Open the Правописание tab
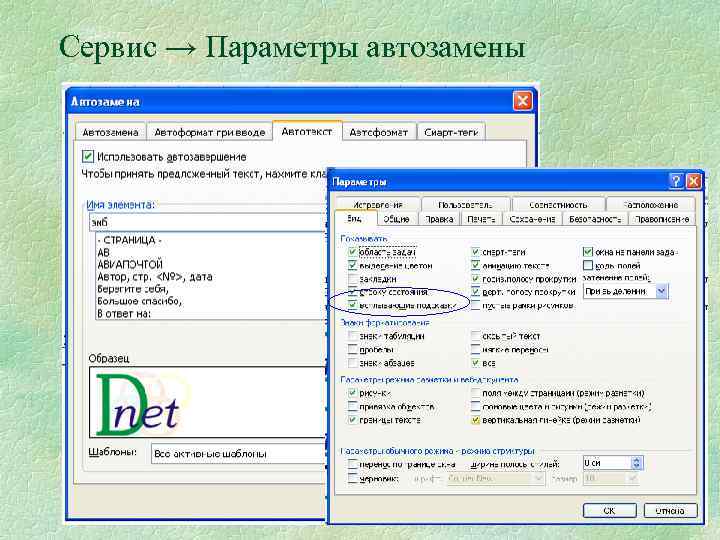The height and width of the screenshot is (540, 720). (x=662, y=219)
